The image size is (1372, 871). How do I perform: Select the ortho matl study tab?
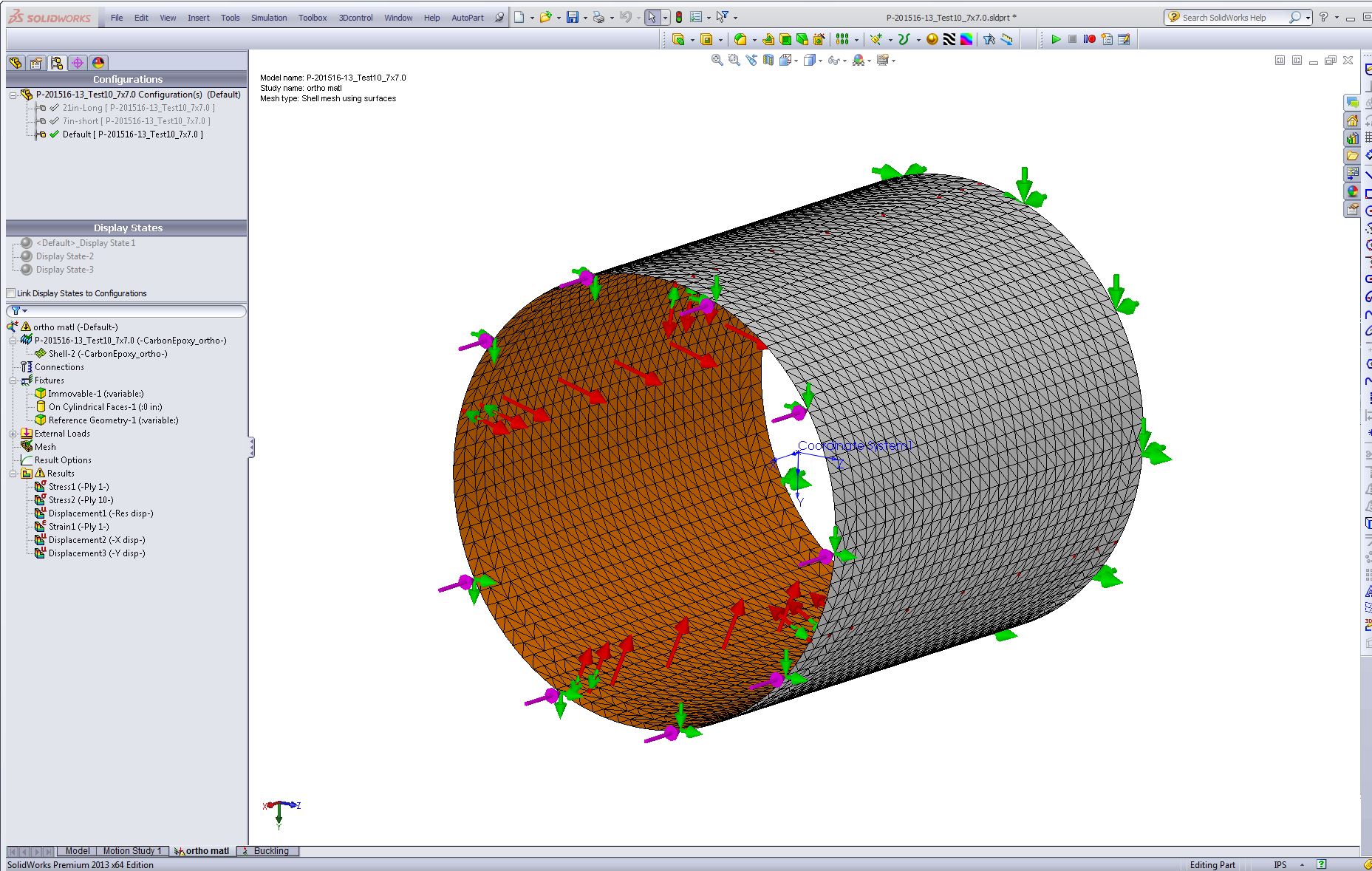[202, 851]
